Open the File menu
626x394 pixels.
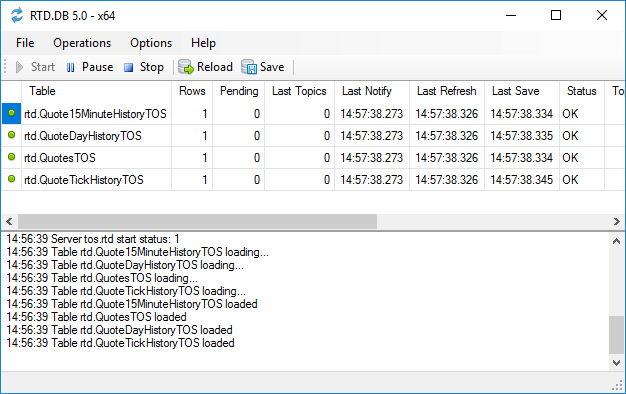point(25,43)
